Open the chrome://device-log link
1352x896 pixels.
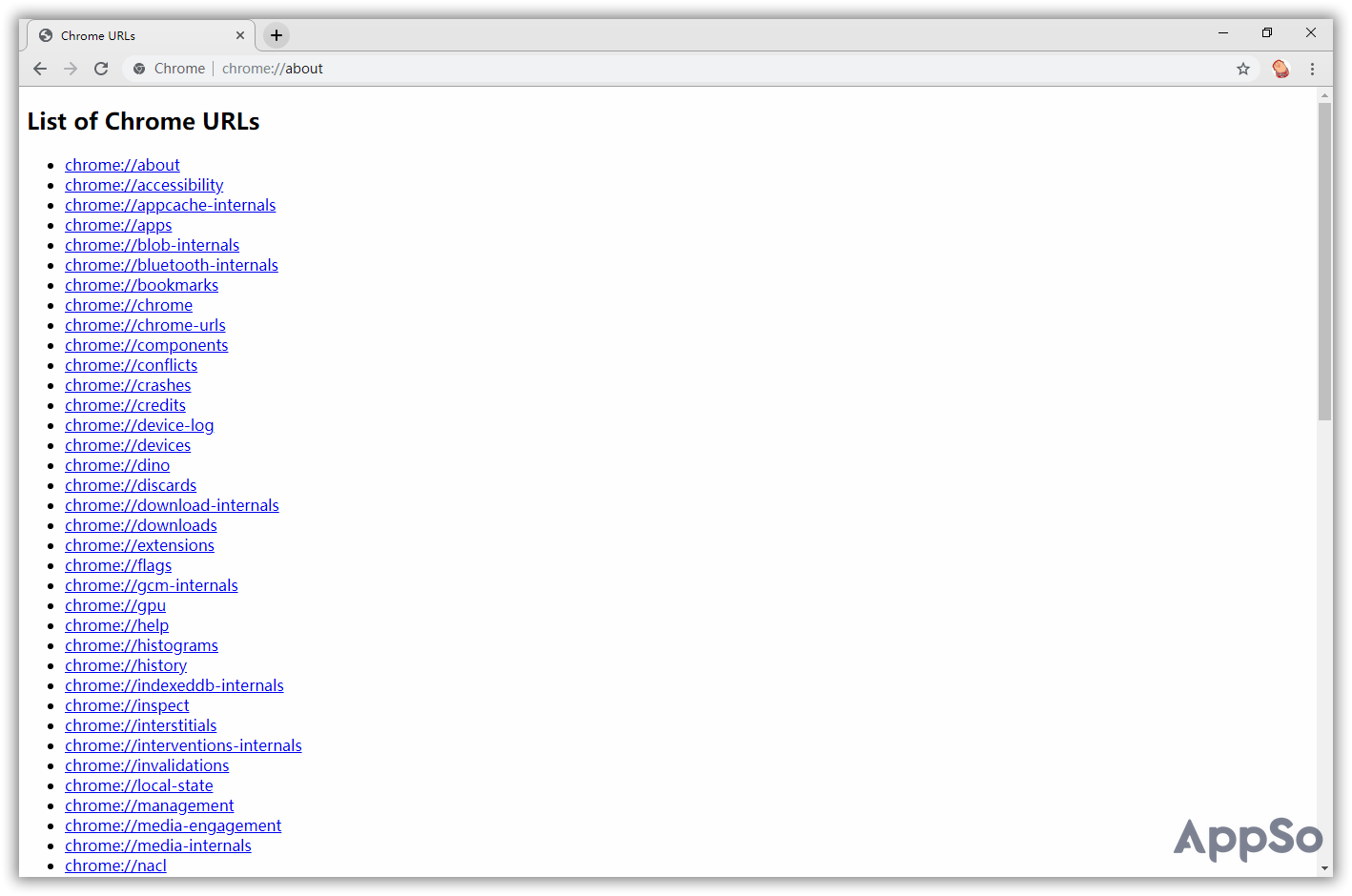(x=139, y=425)
